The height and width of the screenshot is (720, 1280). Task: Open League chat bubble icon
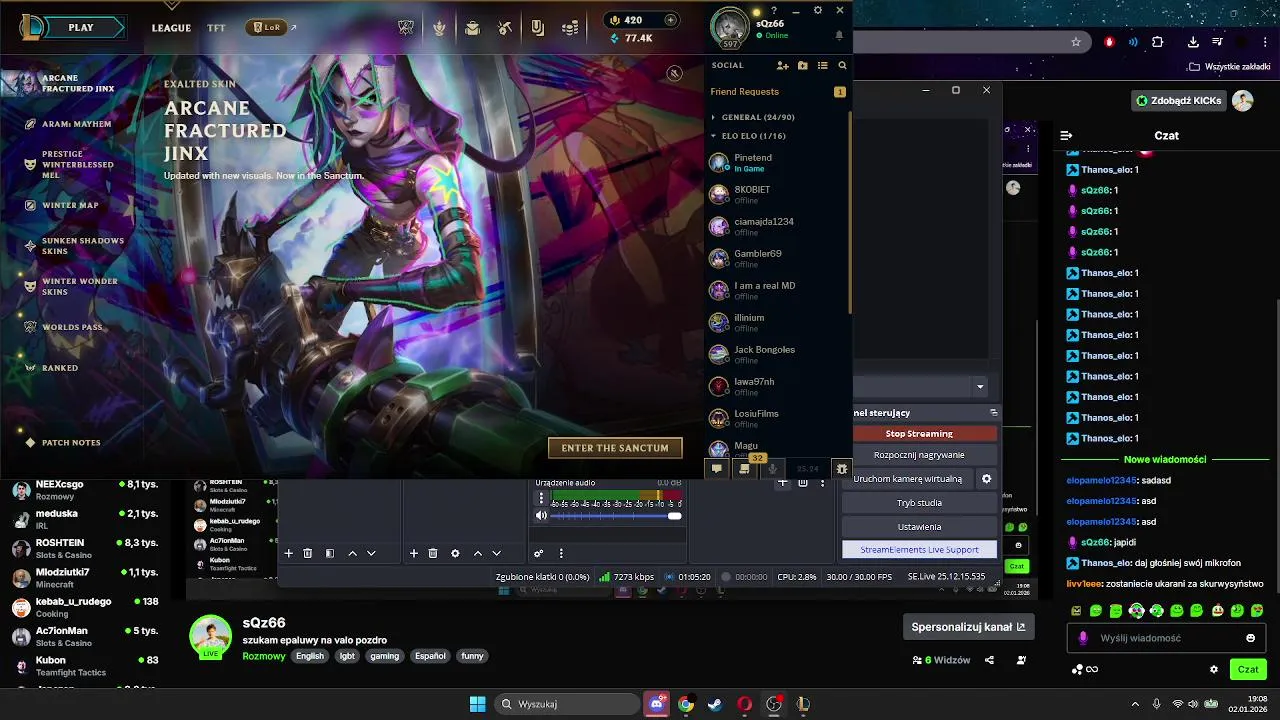click(x=716, y=468)
